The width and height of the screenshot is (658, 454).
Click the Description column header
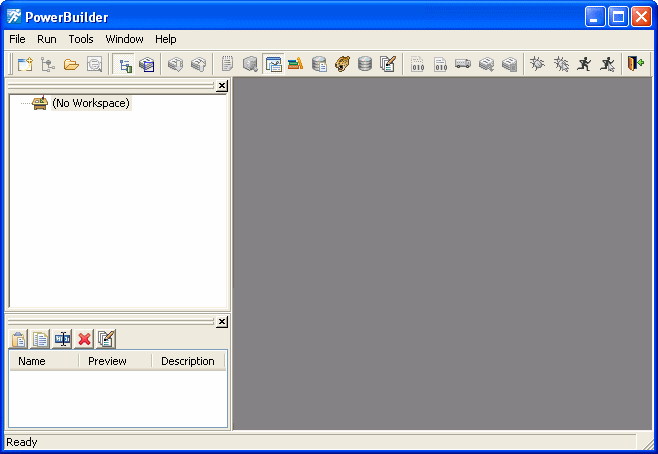[x=188, y=361]
